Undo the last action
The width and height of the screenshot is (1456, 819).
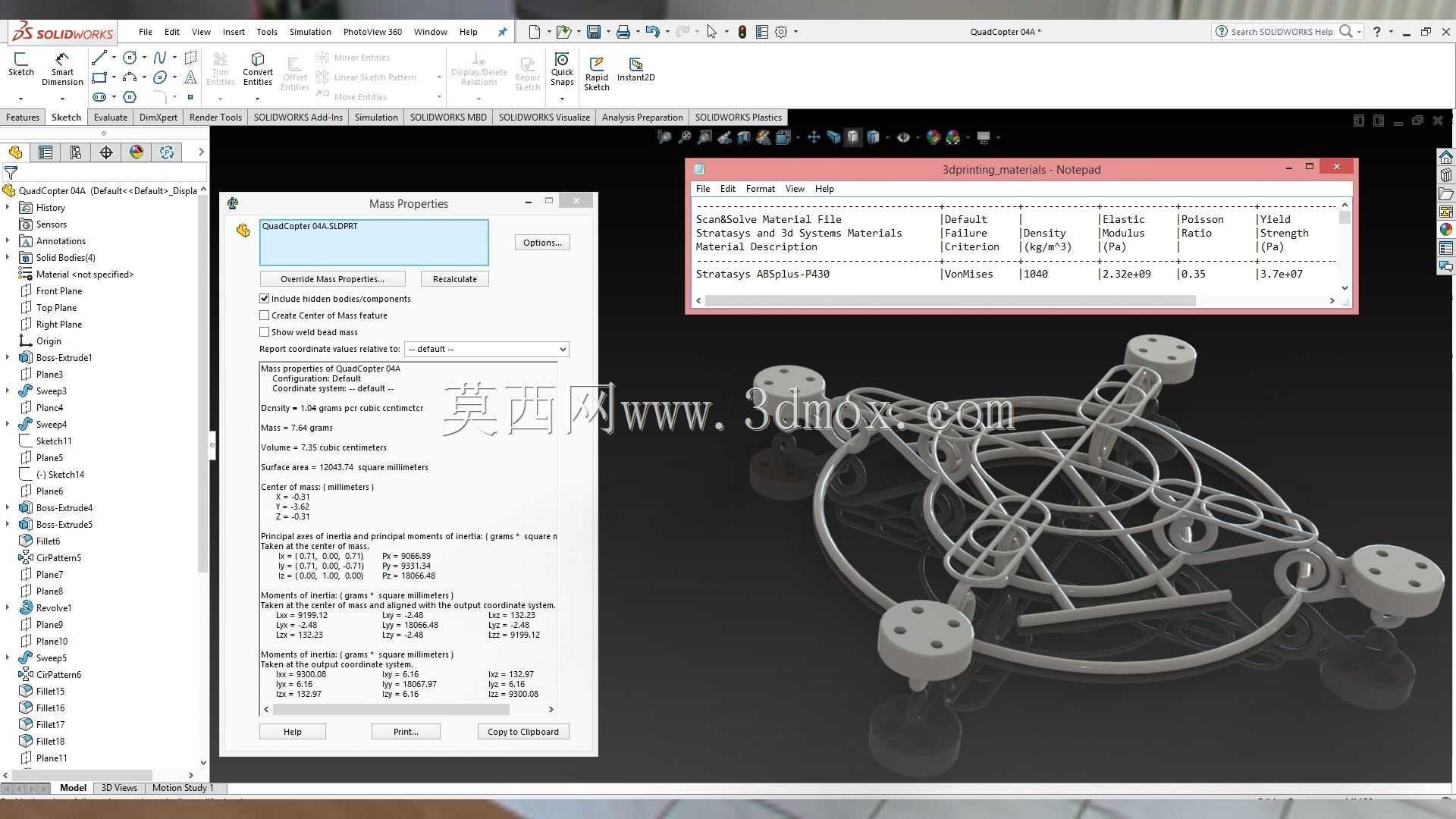[x=652, y=32]
